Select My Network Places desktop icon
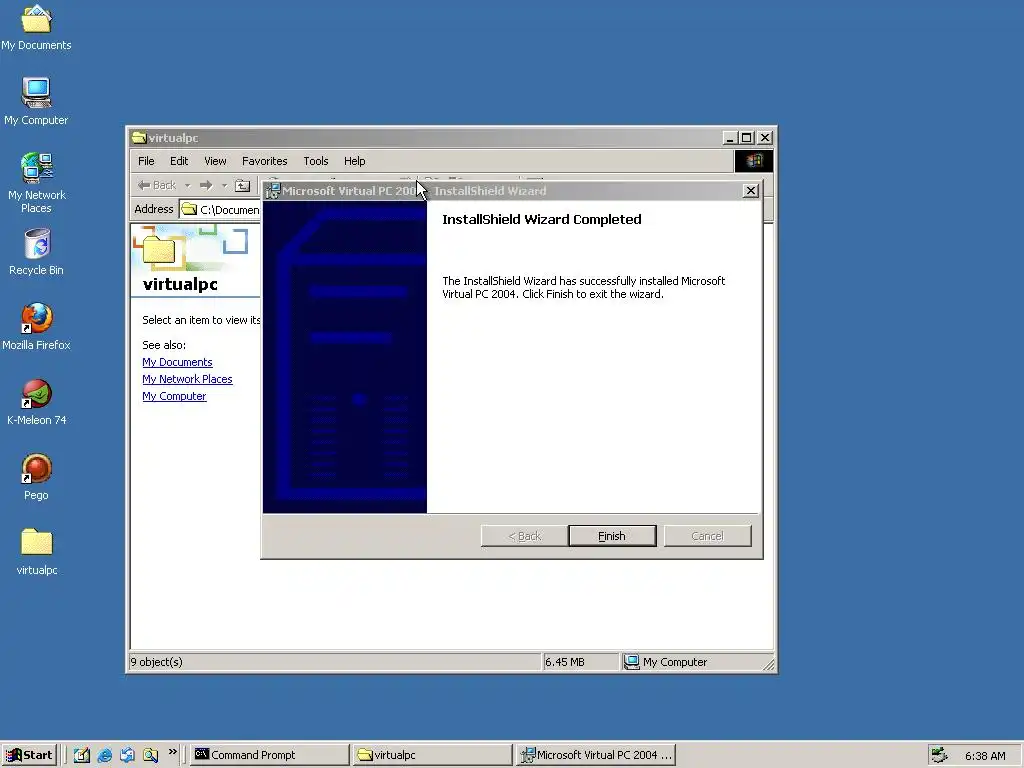 tap(36, 182)
